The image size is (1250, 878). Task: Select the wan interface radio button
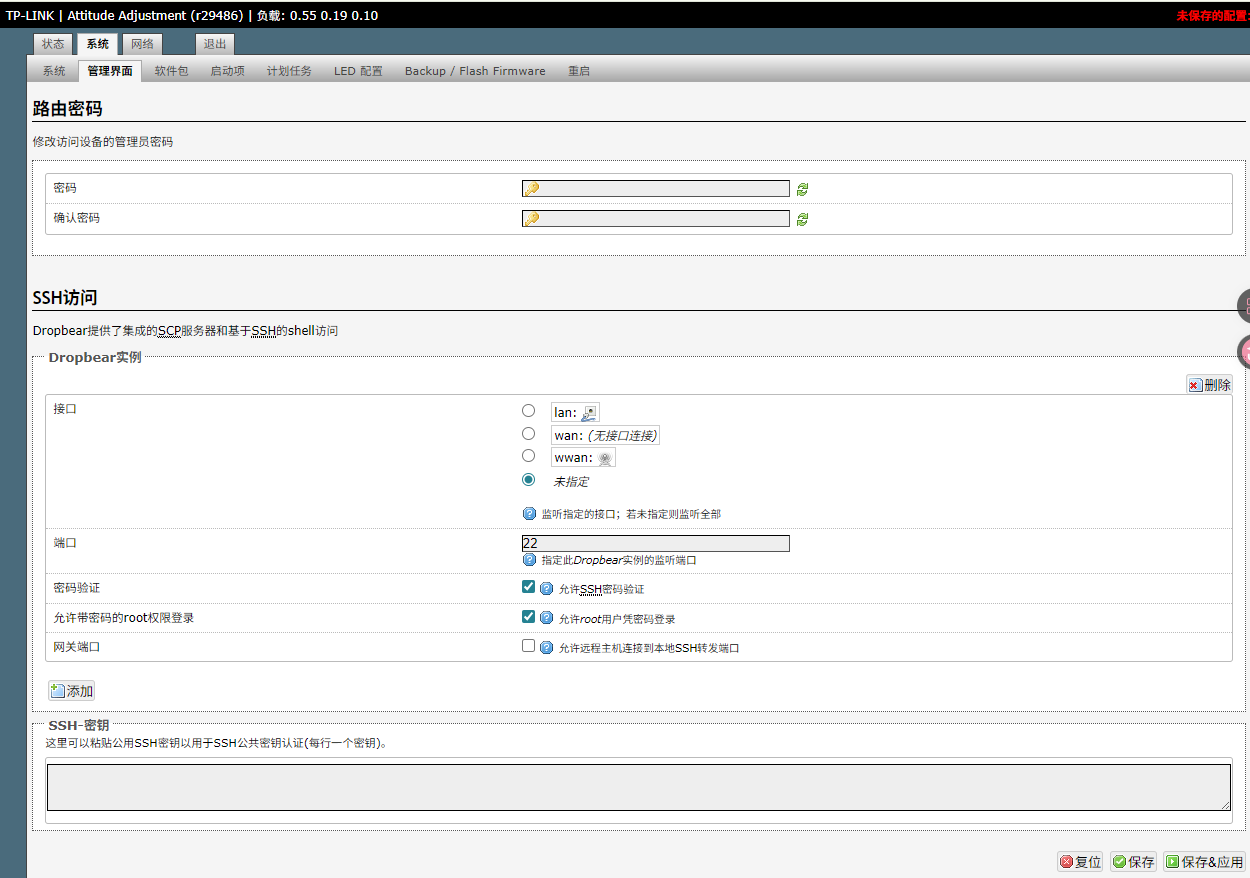[528, 433]
